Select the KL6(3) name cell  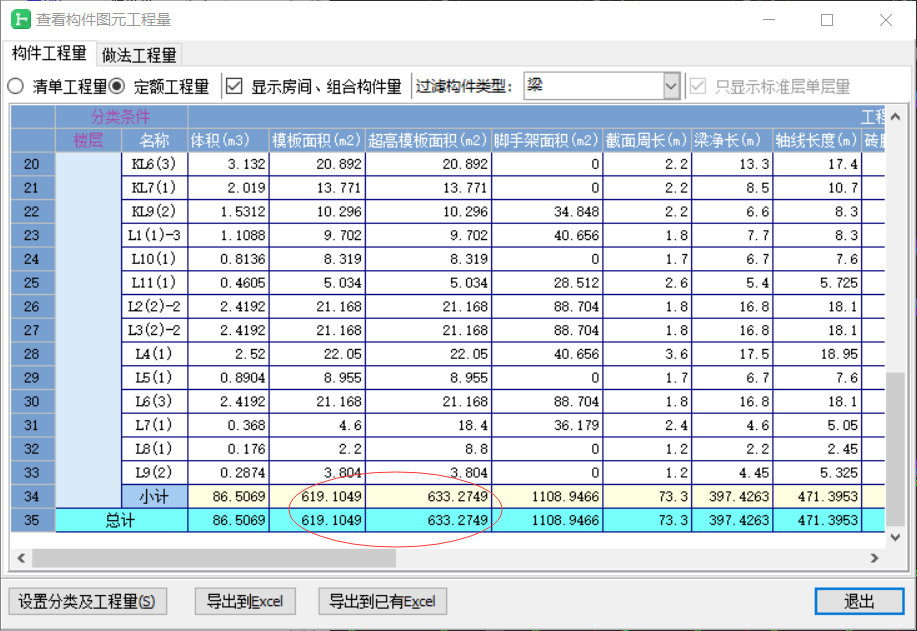[x=154, y=164]
